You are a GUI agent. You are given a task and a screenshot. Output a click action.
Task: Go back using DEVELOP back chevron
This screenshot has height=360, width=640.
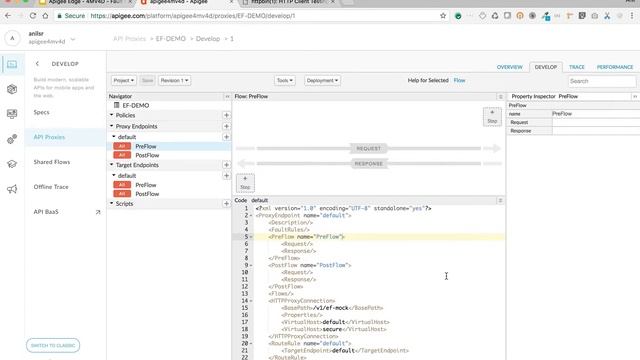click(x=37, y=64)
